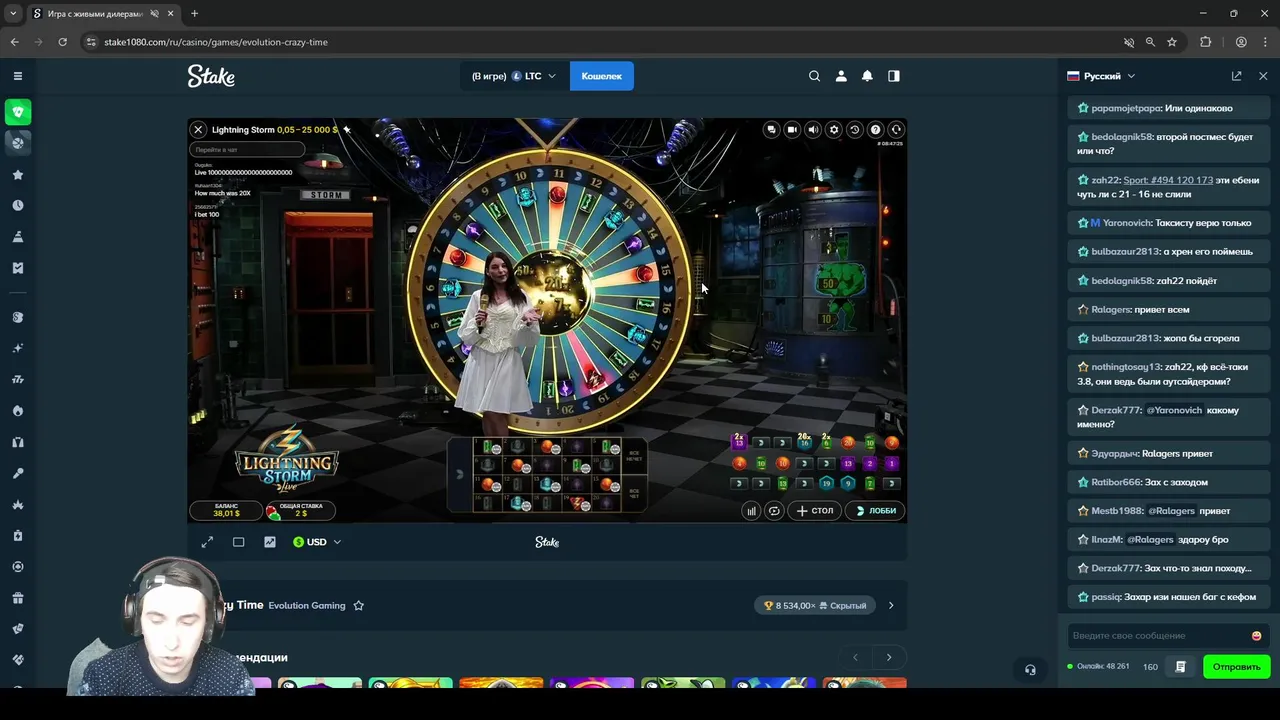The height and width of the screenshot is (720, 1280).
Task: Open the 777 slots sidebar icon
Action: coord(18,380)
